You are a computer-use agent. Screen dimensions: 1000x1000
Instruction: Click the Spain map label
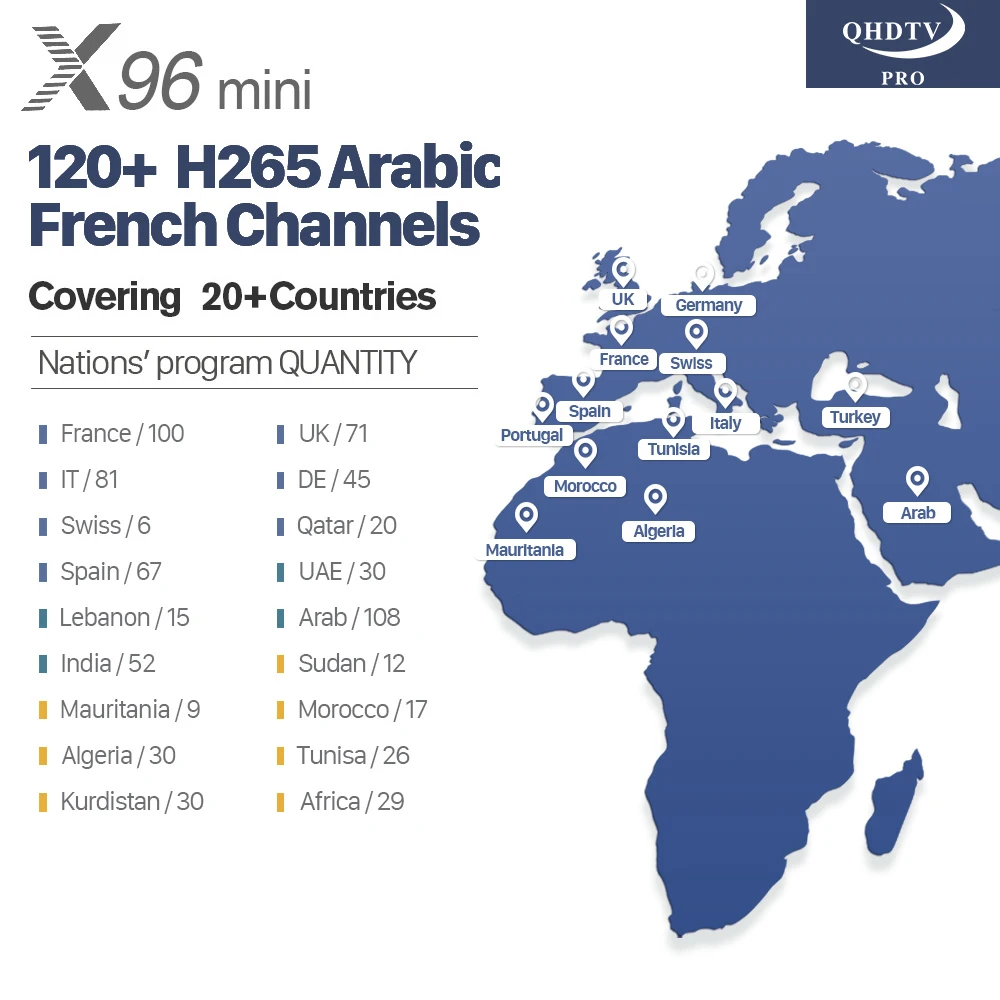[x=590, y=411]
